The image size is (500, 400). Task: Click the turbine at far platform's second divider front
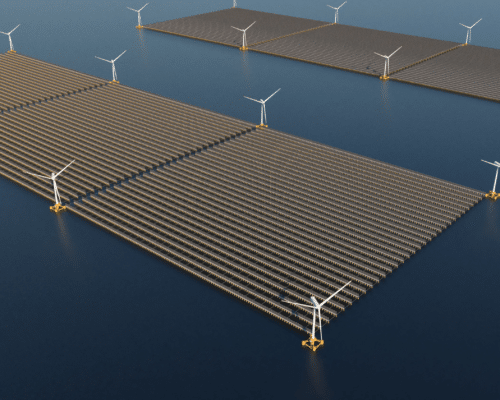386,63
